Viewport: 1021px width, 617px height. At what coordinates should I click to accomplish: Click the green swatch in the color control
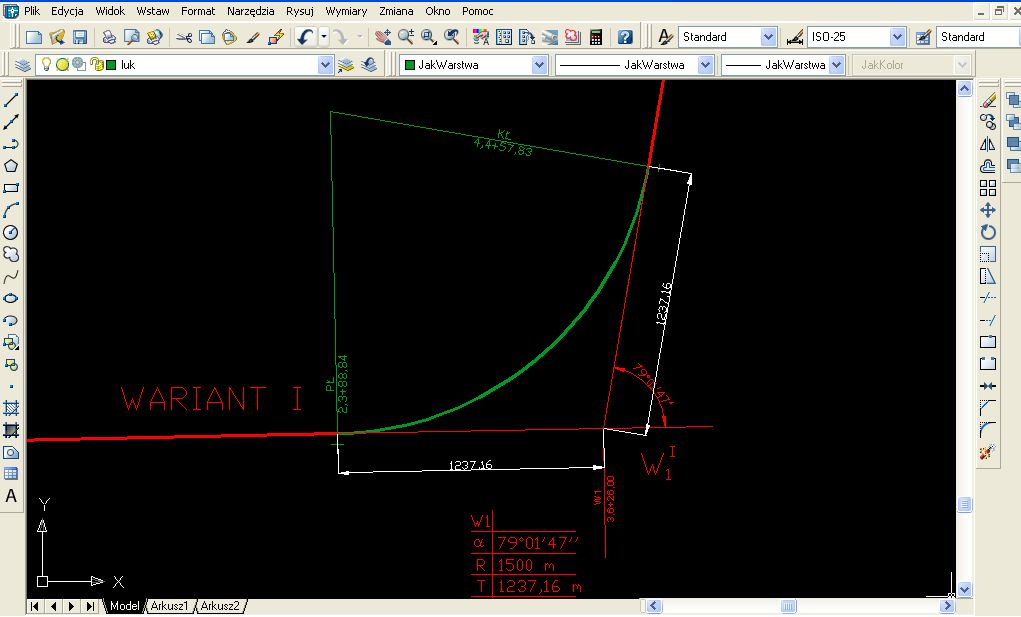pyautogui.click(x=410, y=65)
